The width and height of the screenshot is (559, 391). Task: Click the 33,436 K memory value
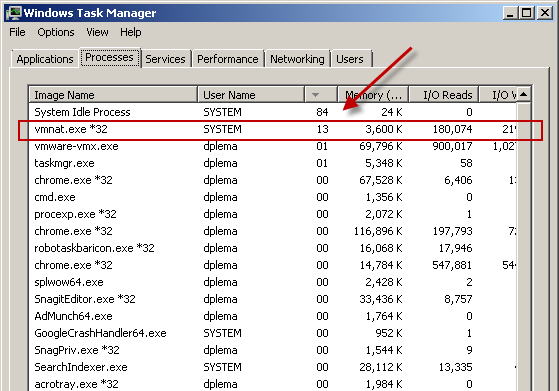[381, 299]
